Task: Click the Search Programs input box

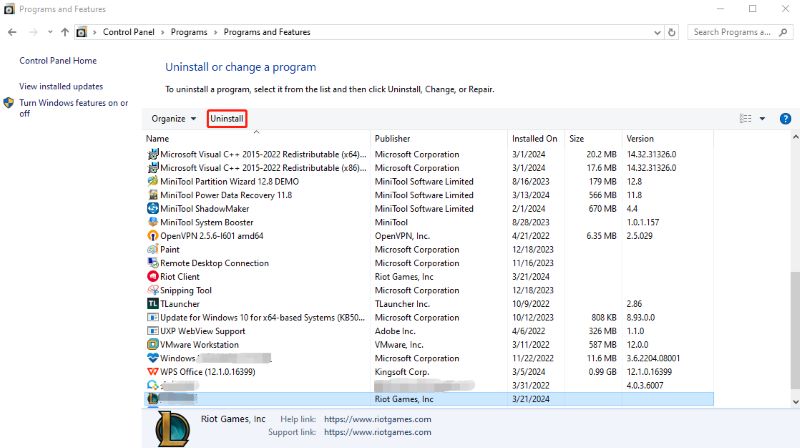Action: [x=732, y=32]
